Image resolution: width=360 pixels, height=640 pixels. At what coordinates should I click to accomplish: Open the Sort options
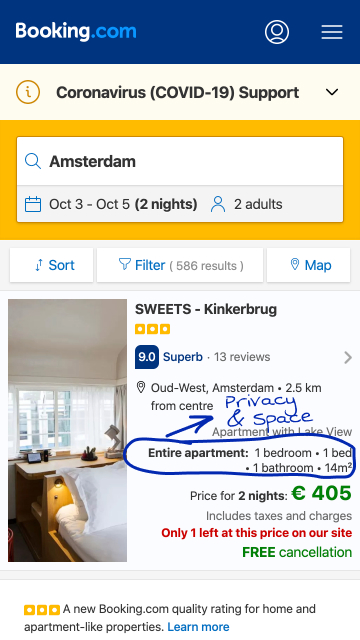coord(51,265)
